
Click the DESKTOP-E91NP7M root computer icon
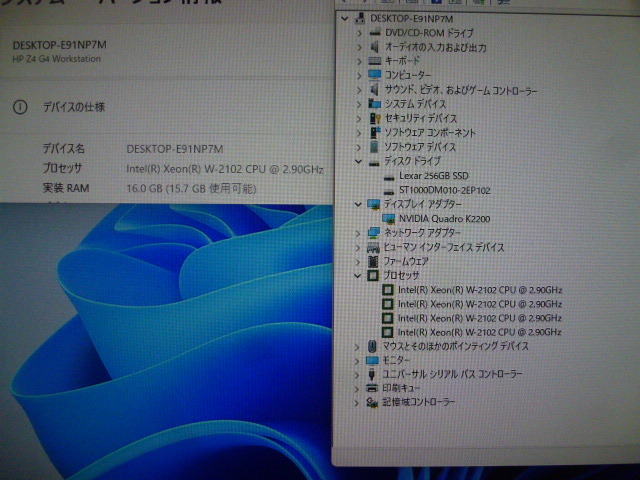pos(360,18)
